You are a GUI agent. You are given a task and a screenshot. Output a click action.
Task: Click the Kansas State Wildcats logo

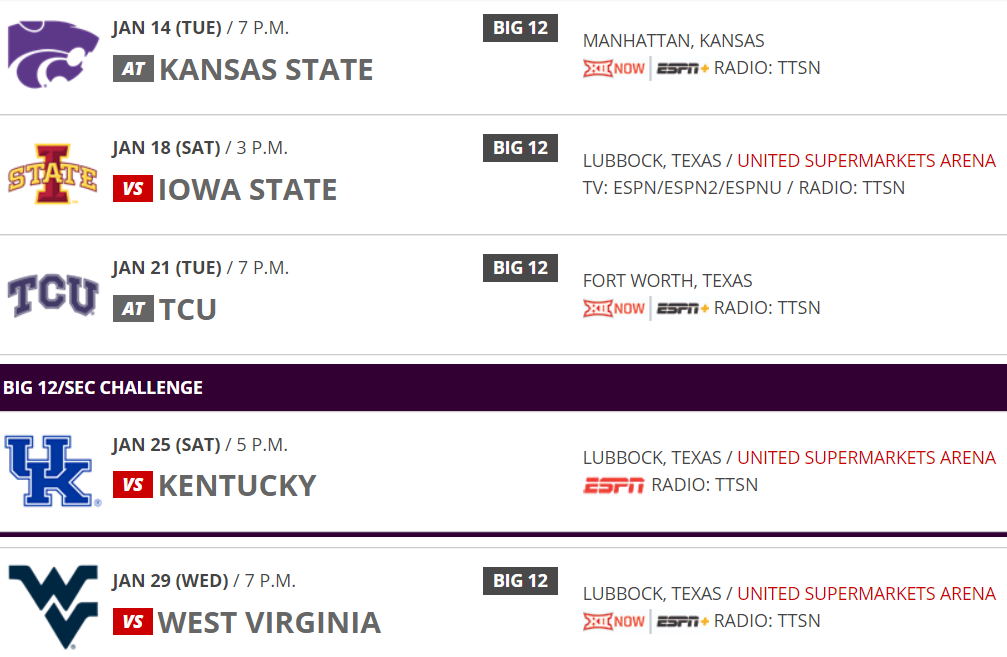click(53, 54)
